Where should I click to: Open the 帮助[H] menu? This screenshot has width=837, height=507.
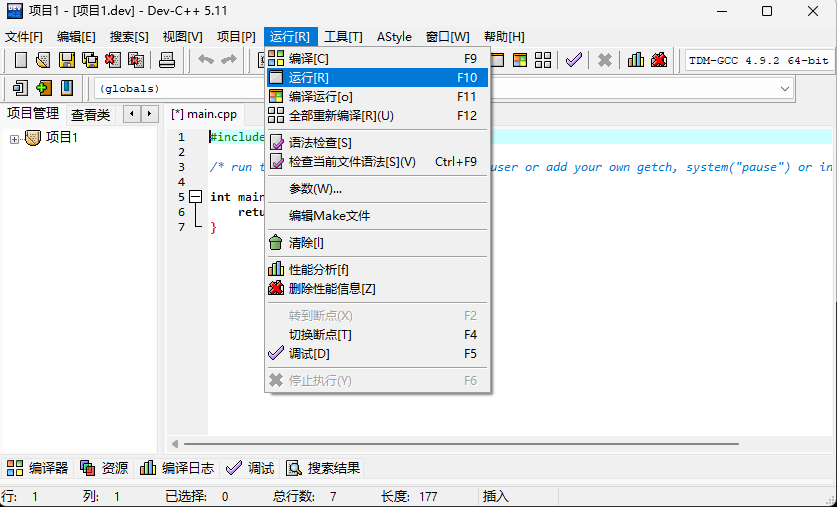coord(504,37)
